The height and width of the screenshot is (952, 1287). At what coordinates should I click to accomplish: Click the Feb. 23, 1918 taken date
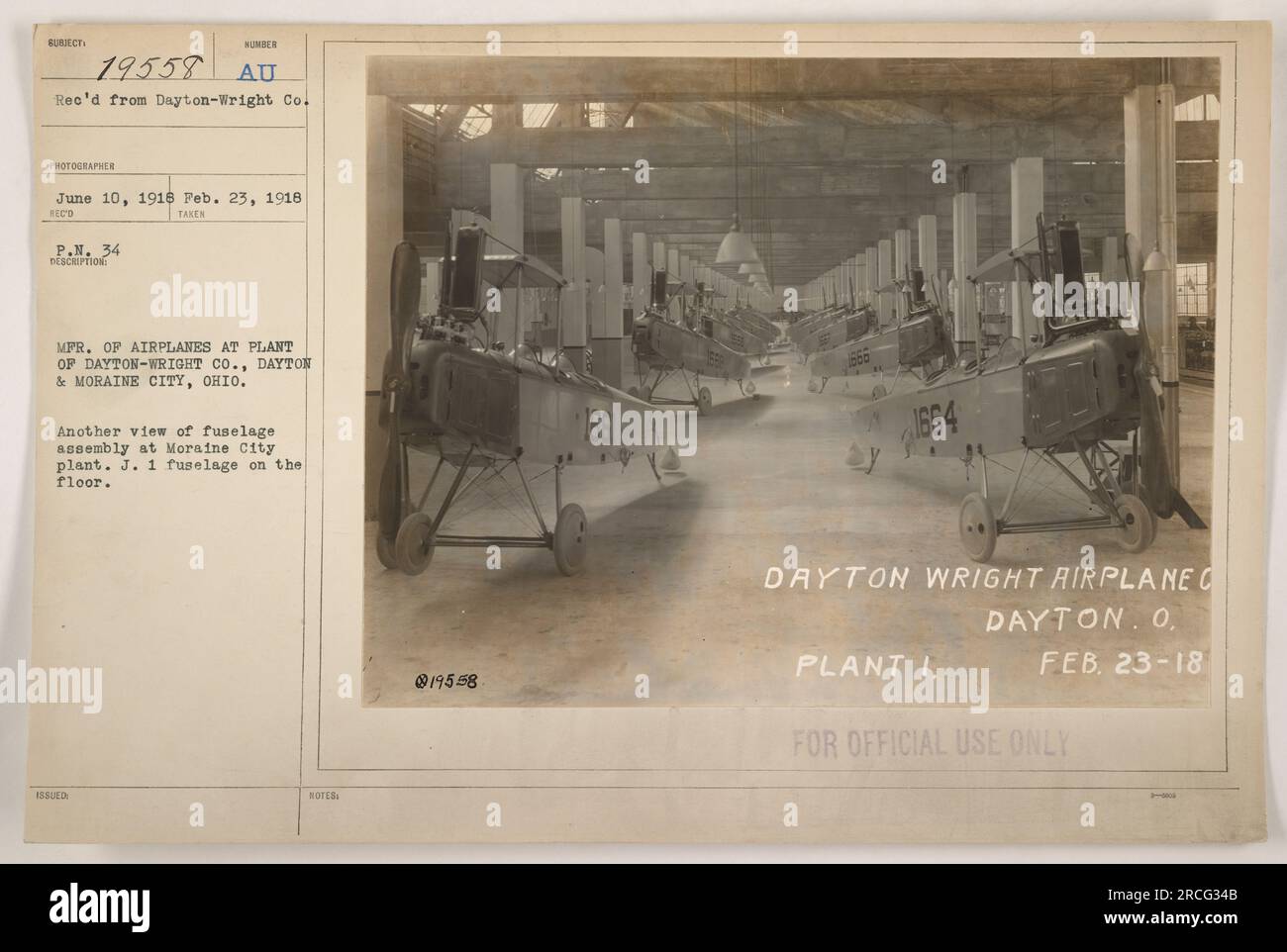[x=236, y=195]
